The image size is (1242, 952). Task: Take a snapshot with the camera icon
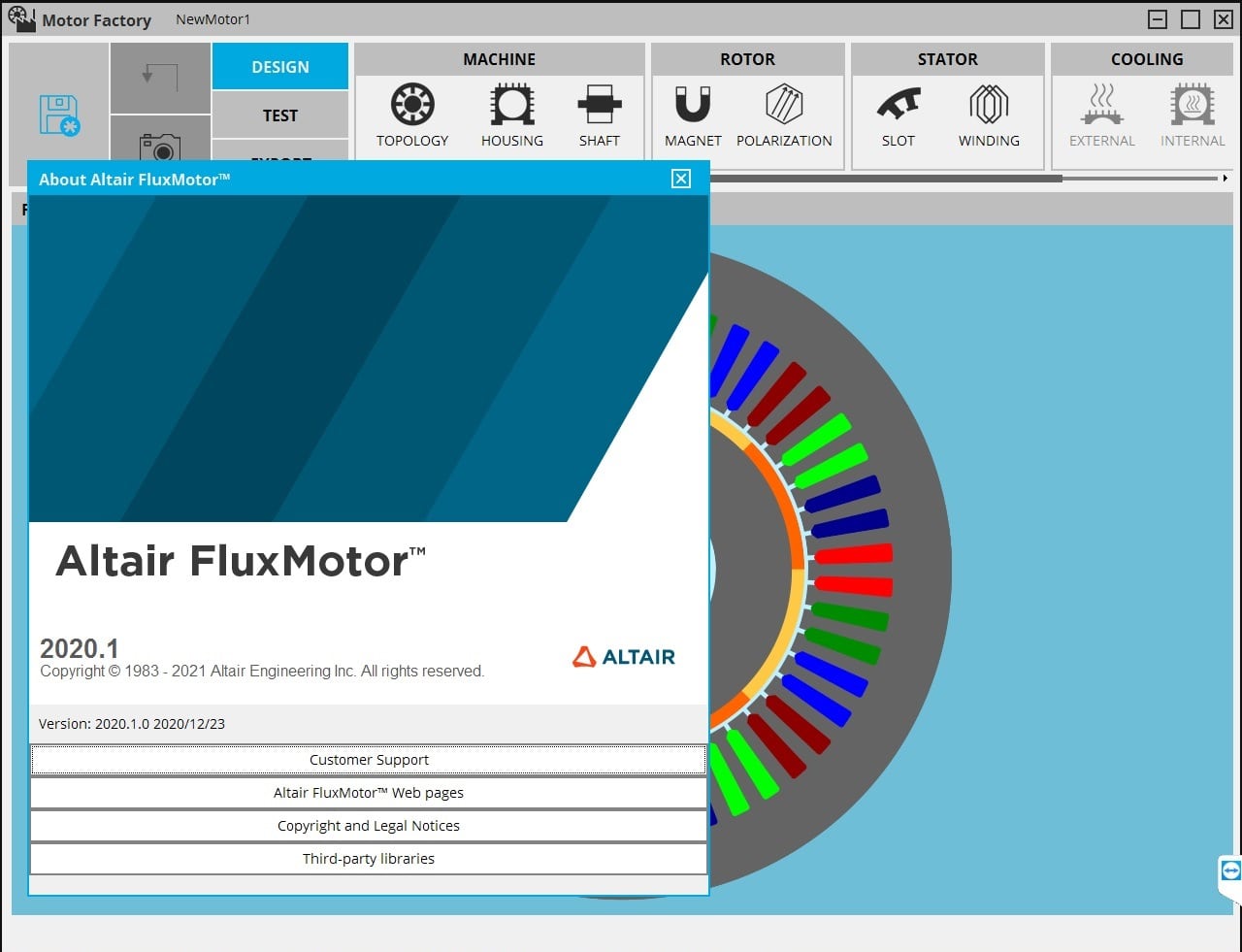[x=160, y=148]
